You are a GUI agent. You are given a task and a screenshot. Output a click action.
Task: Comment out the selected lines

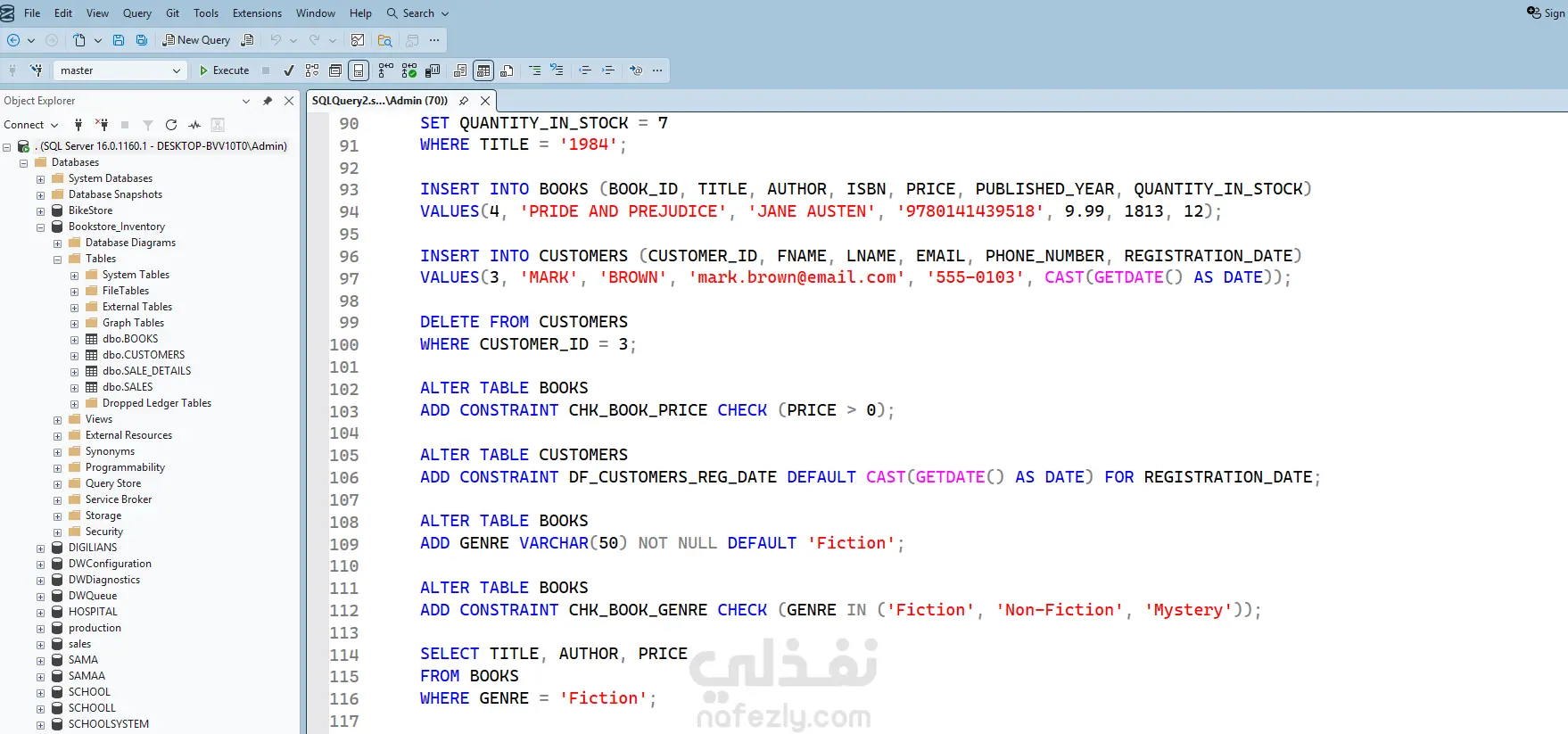534,70
